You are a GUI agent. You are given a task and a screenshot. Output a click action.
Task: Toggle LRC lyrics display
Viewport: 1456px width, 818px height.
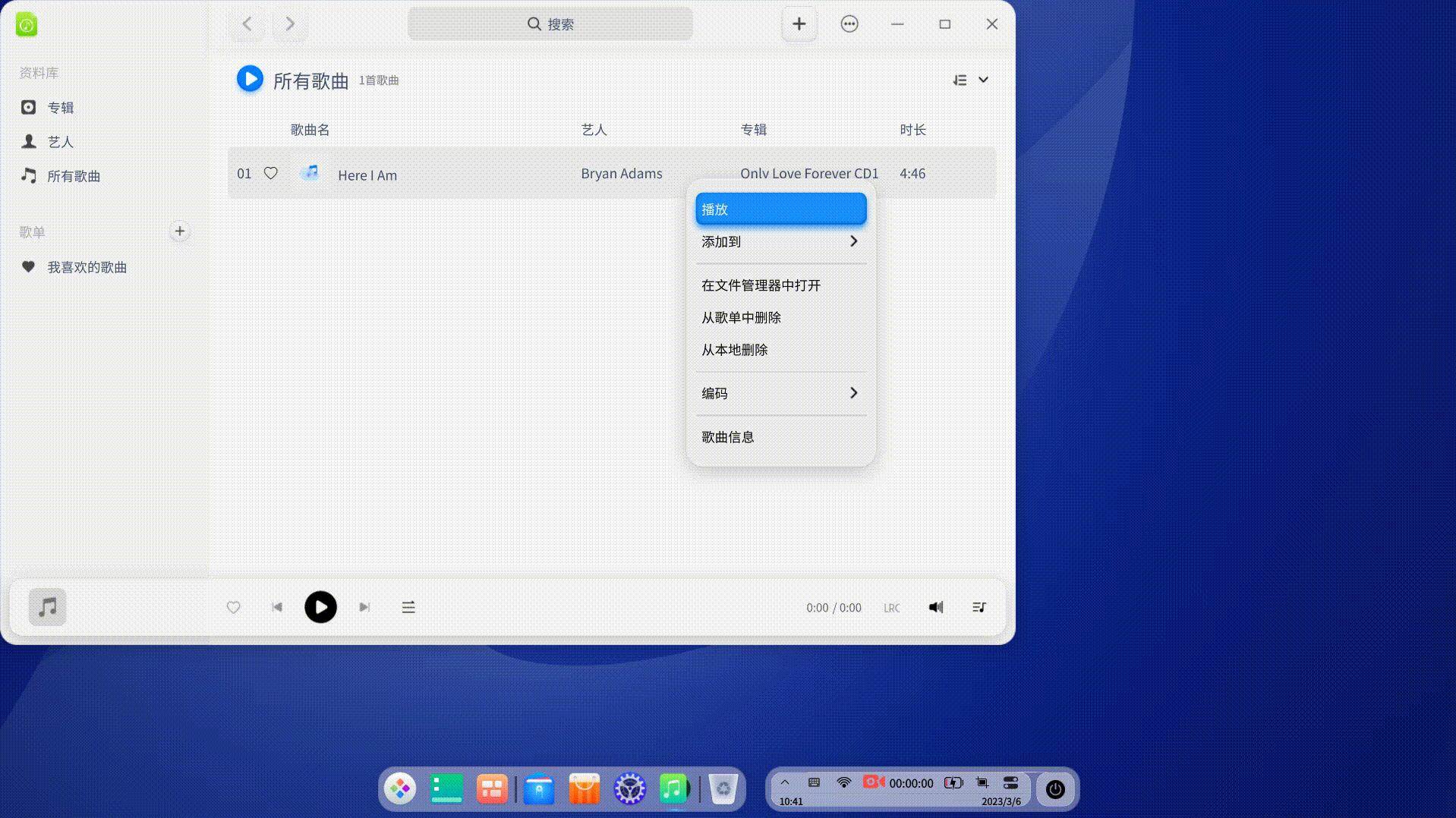click(892, 608)
